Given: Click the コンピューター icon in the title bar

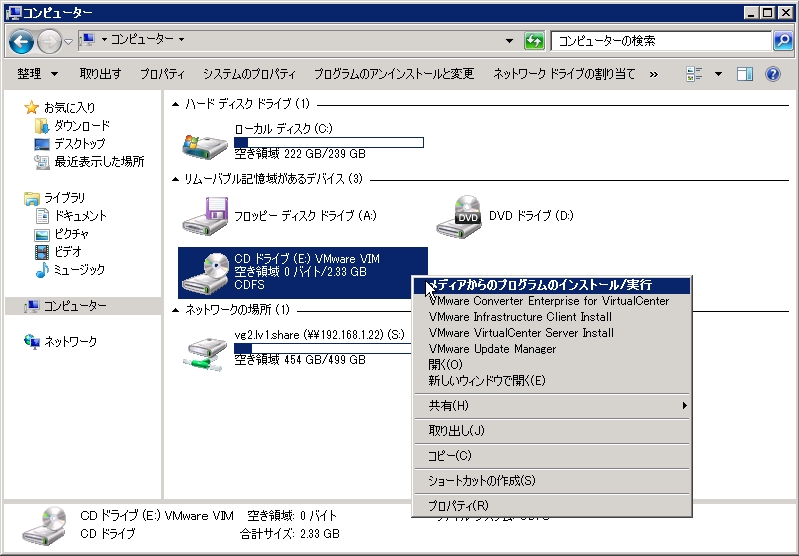Looking at the screenshot, I should click(x=13, y=12).
